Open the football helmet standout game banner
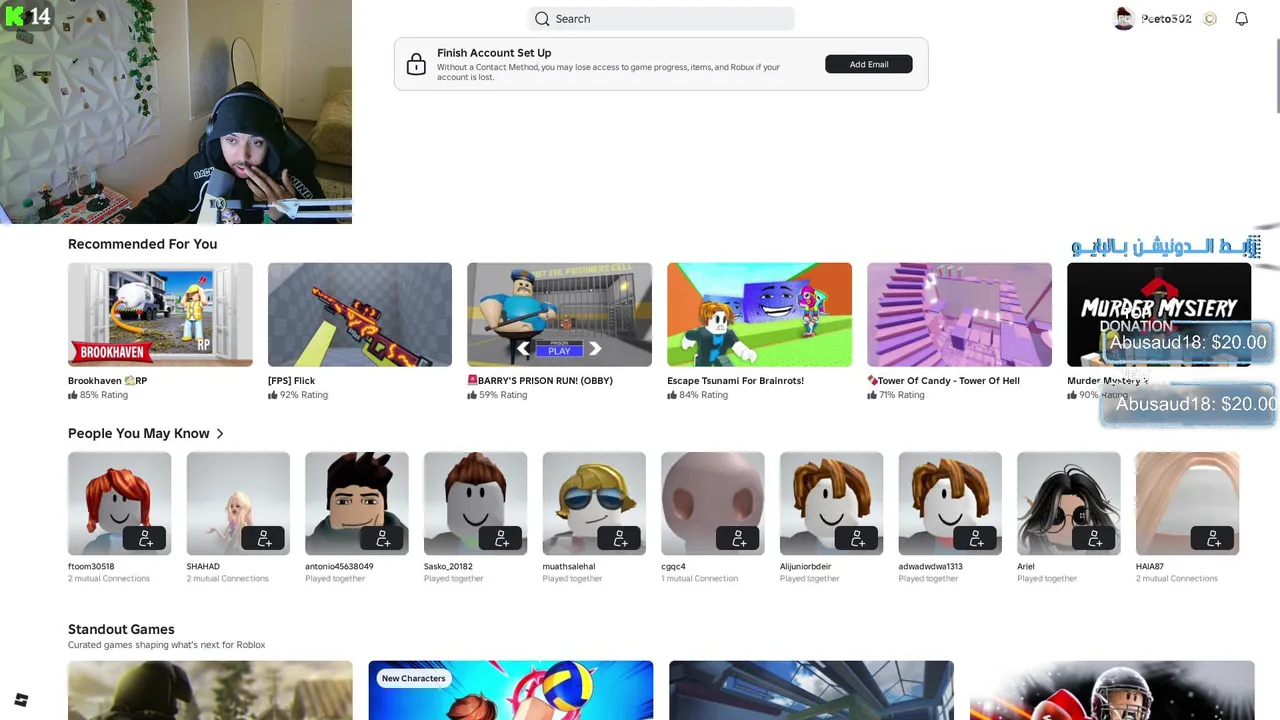Image resolution: width=1280 pixels, height=720 pixels. coord(1112,690)
